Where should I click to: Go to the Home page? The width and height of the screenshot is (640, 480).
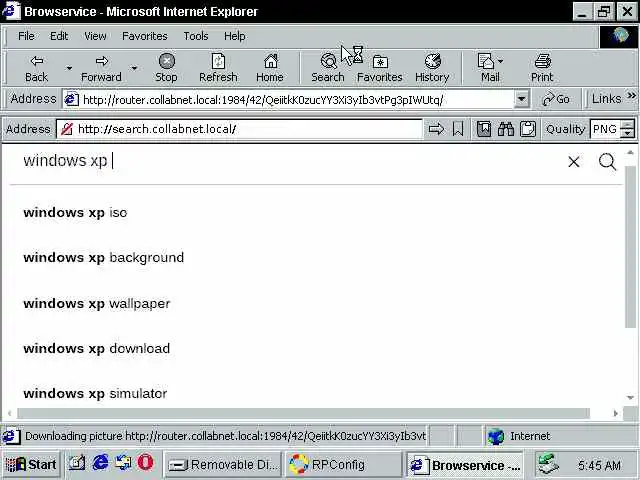point(270,68)
